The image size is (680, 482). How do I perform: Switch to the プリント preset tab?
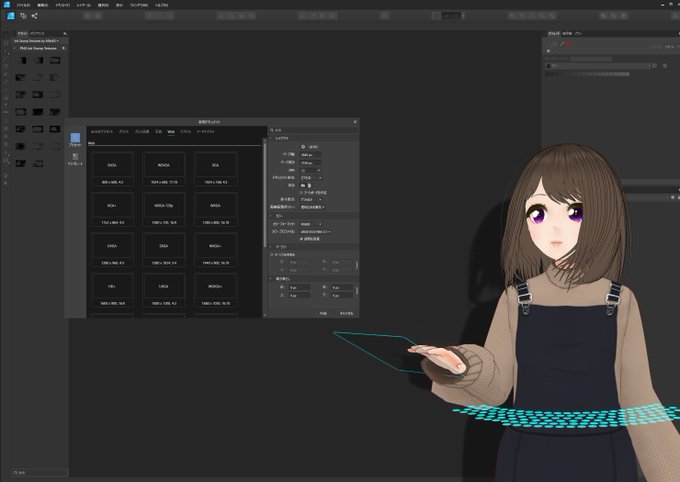pyautogui.click(x=124, y=131)
